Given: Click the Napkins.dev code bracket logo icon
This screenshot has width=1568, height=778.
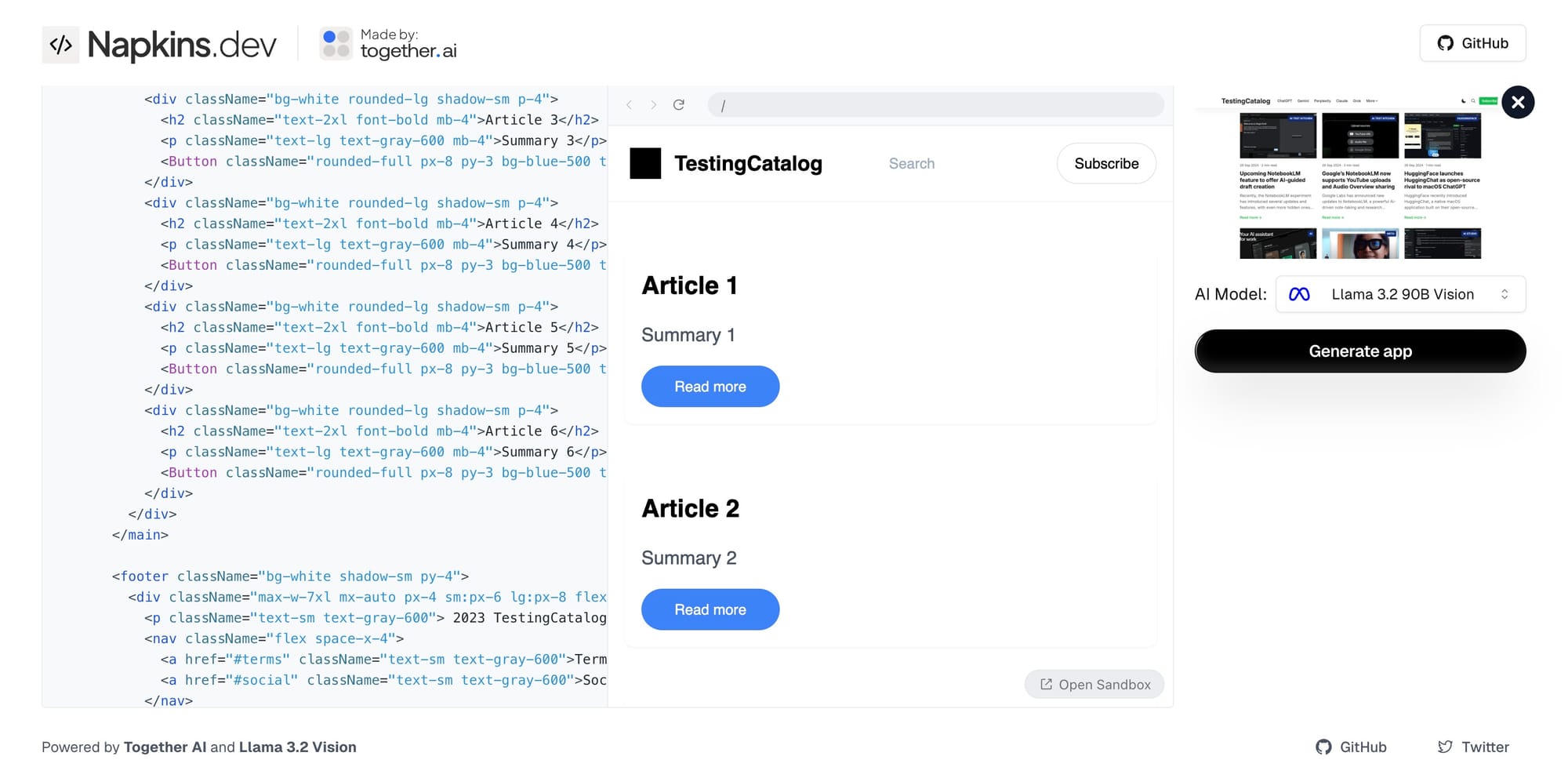Looking at the screenshot, I should coord(60,45).
